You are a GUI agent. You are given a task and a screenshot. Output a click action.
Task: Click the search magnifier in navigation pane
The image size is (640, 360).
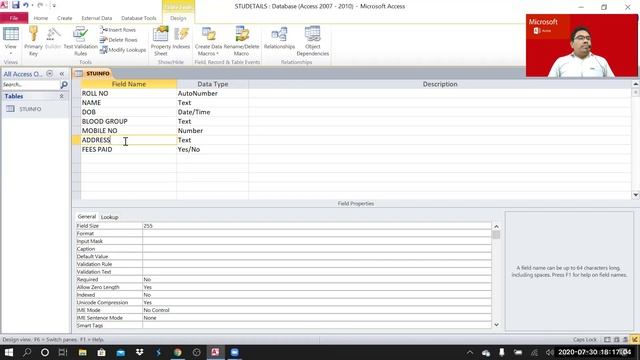pos(64,84)
